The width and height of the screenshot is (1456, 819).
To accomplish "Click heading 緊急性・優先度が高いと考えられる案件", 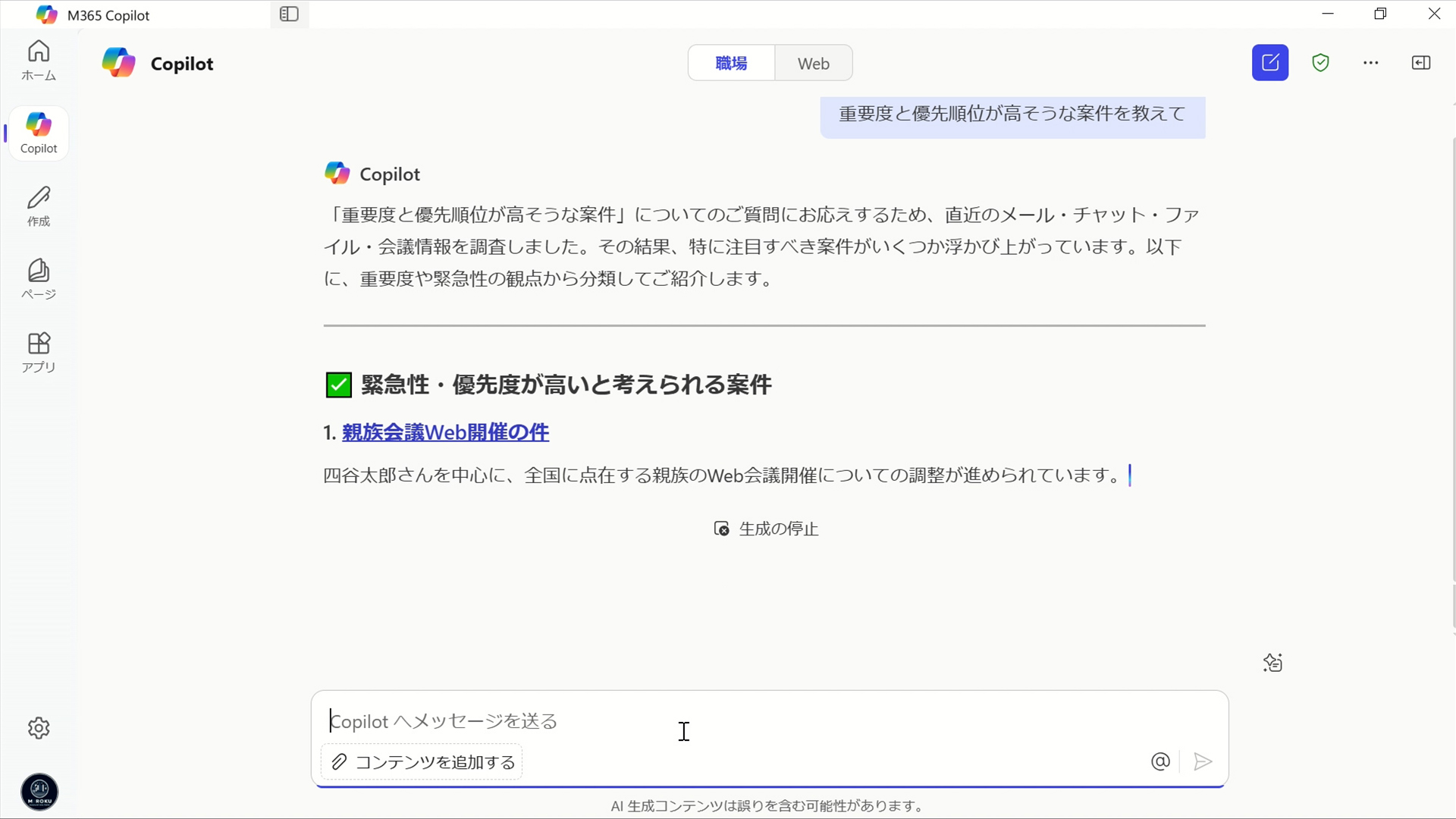I will [x=566, y=384].
